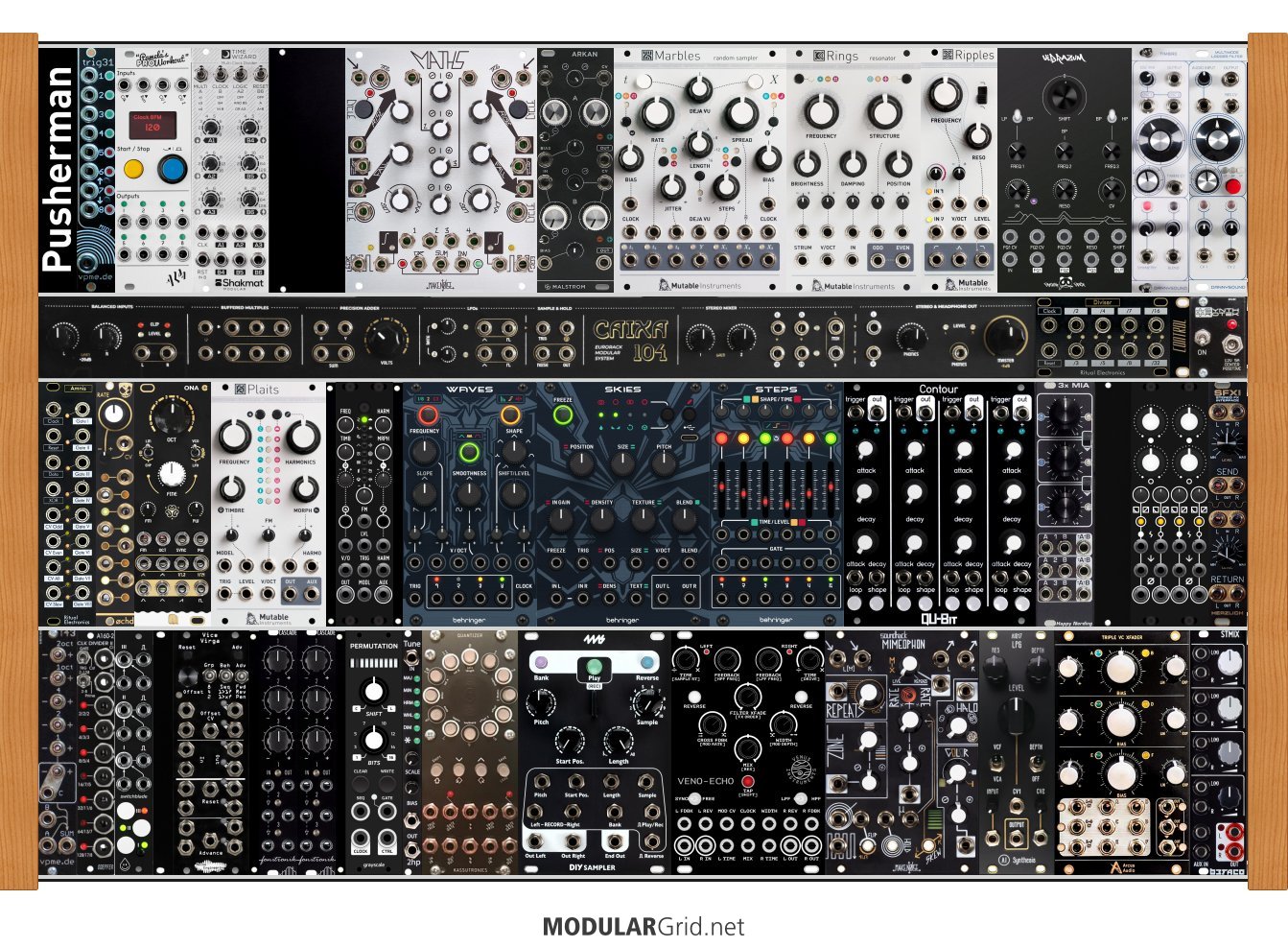Click the MATHS title lettering
This screenshot has width=1288, height=947.
[x=441, y=60]
